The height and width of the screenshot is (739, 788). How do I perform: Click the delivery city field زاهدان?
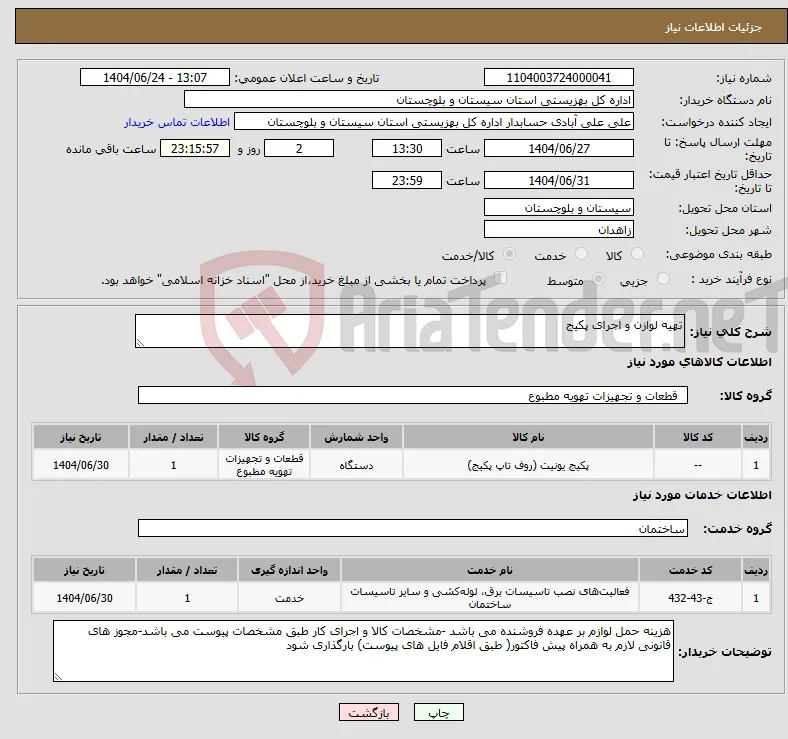(558, 229)
